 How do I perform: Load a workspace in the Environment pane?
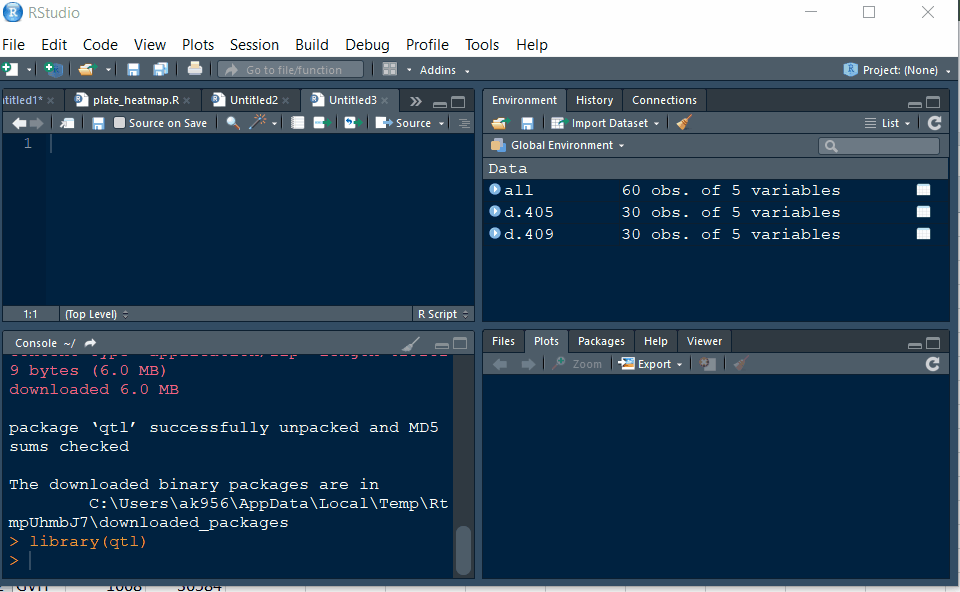click(500, 123)
